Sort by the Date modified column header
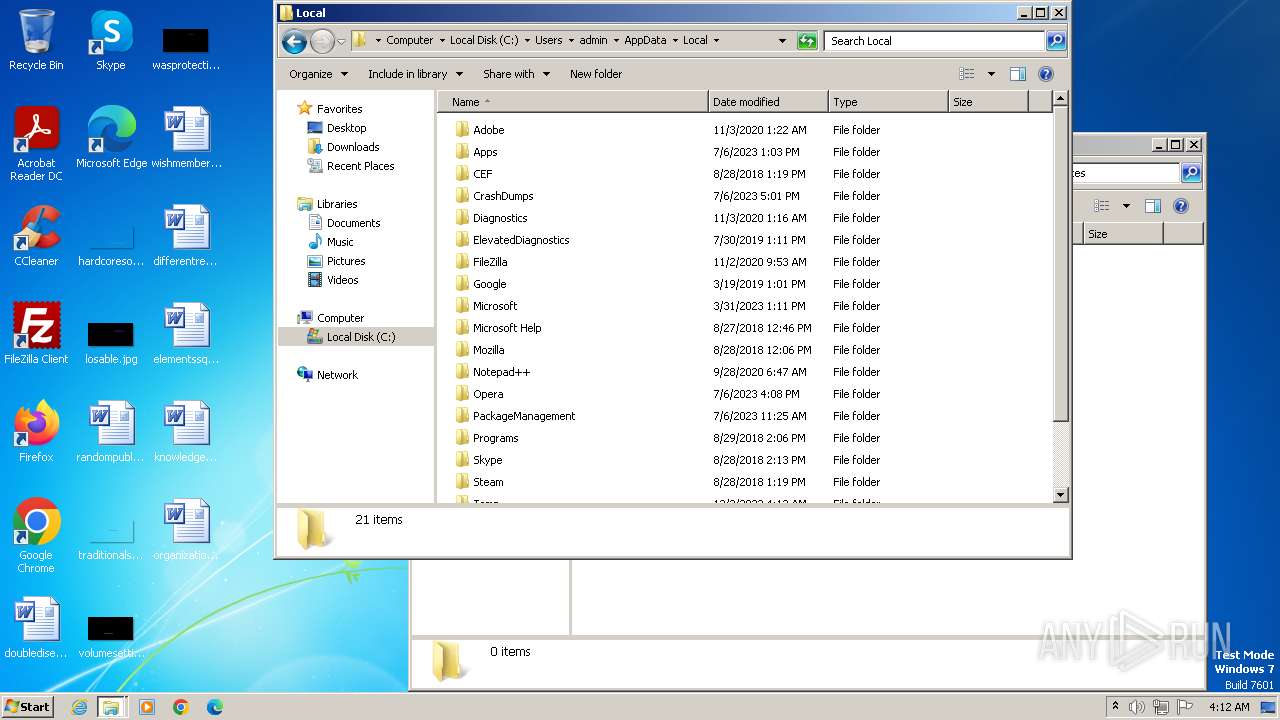 coord(768,102)
